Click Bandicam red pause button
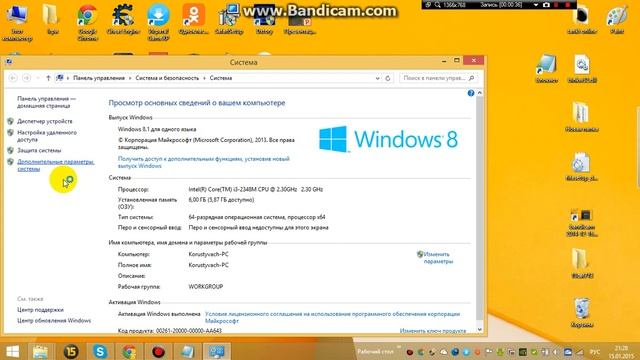The image size is (640, 360). click(556, 5)
